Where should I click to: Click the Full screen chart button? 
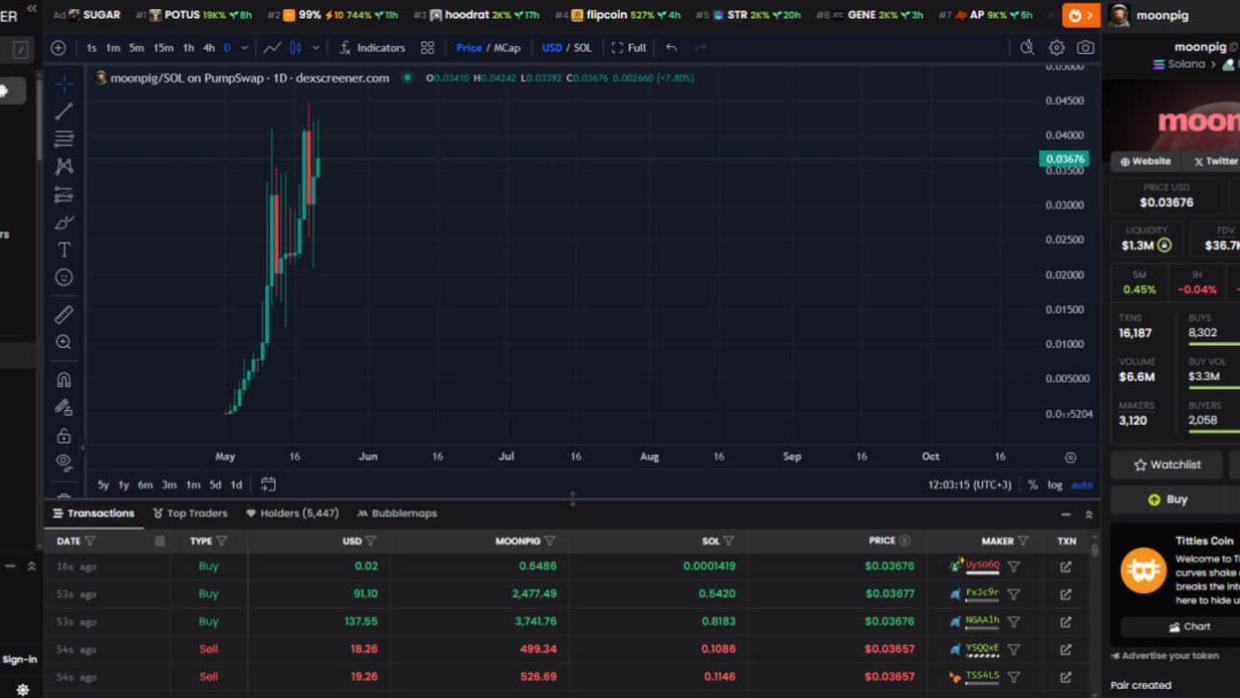click(x=629, y=48)
